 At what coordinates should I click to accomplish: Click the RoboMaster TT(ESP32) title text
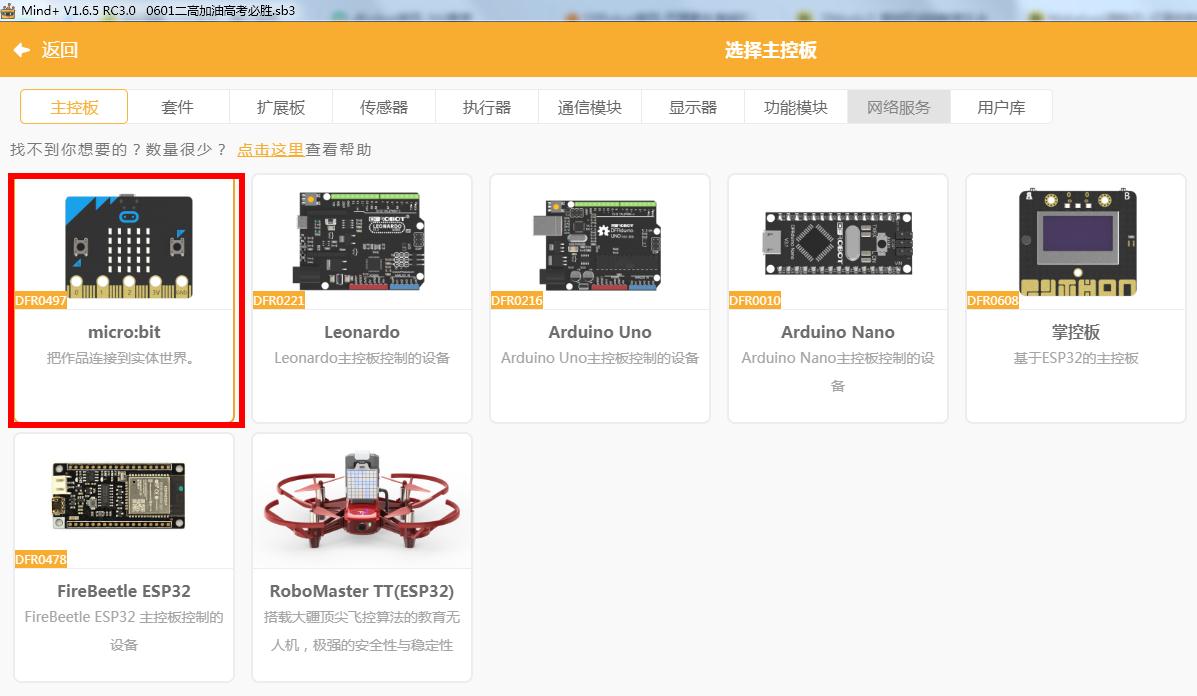pos(362,591)
